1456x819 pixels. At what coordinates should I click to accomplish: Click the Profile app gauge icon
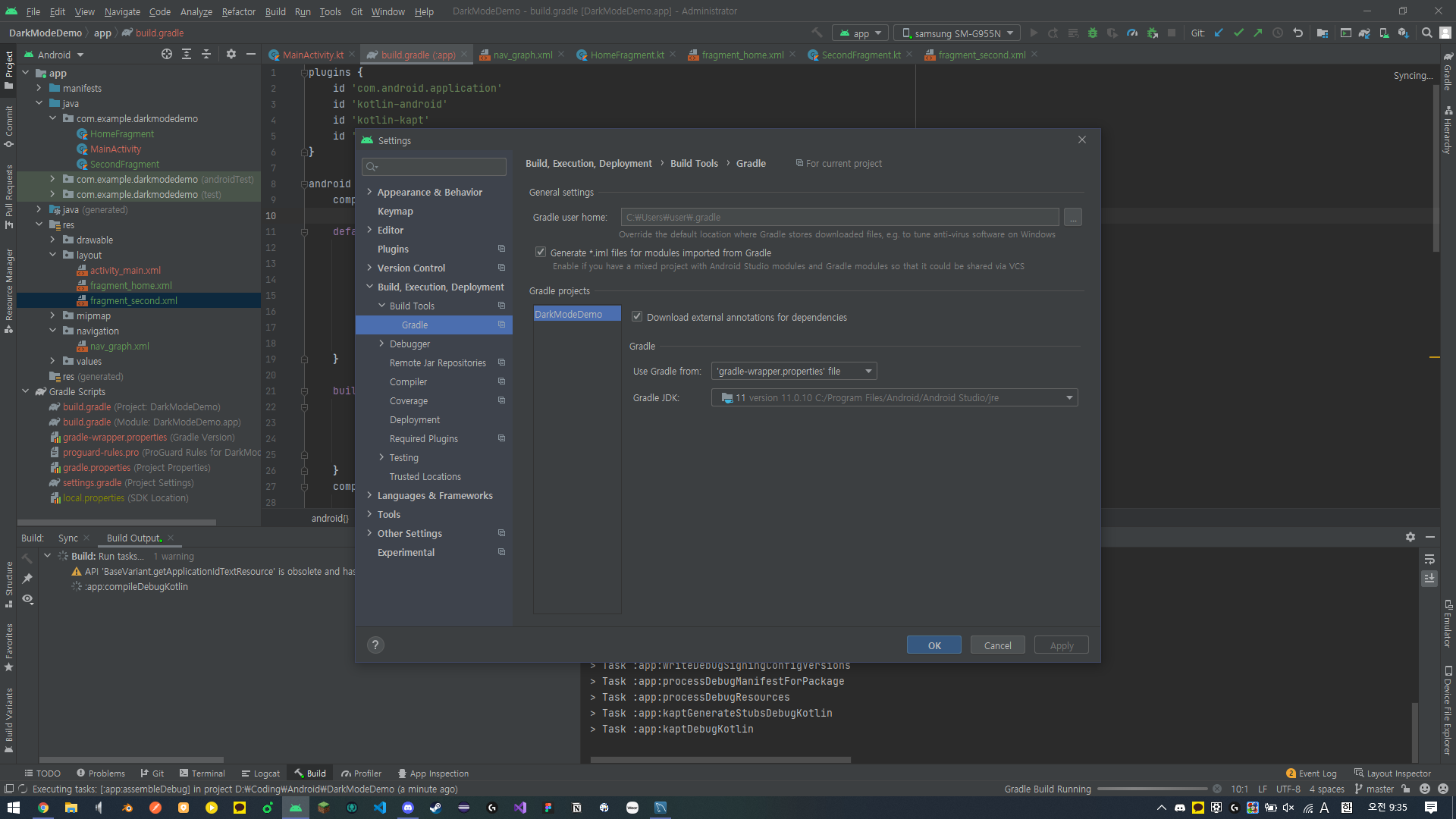[1132, 33]
